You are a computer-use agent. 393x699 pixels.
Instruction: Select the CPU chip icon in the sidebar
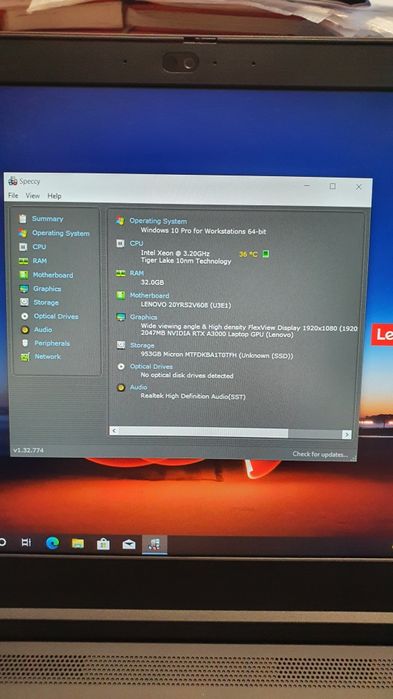pyautogui.click(x=23, y=247)
